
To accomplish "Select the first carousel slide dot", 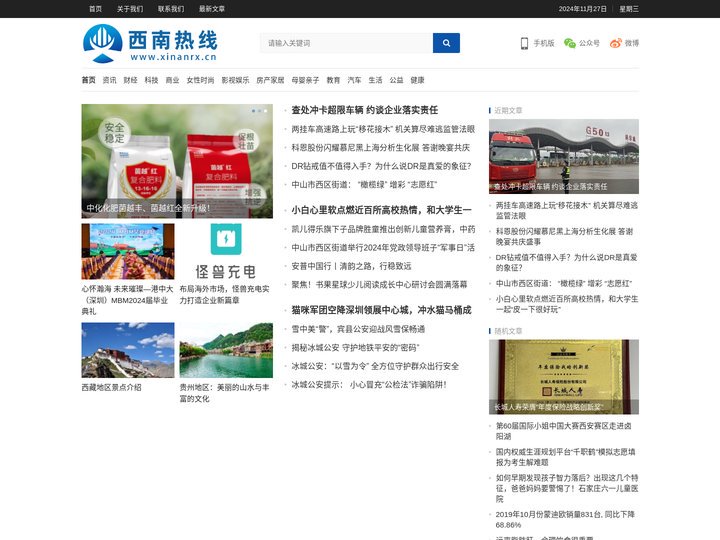I will click(253, 111).
